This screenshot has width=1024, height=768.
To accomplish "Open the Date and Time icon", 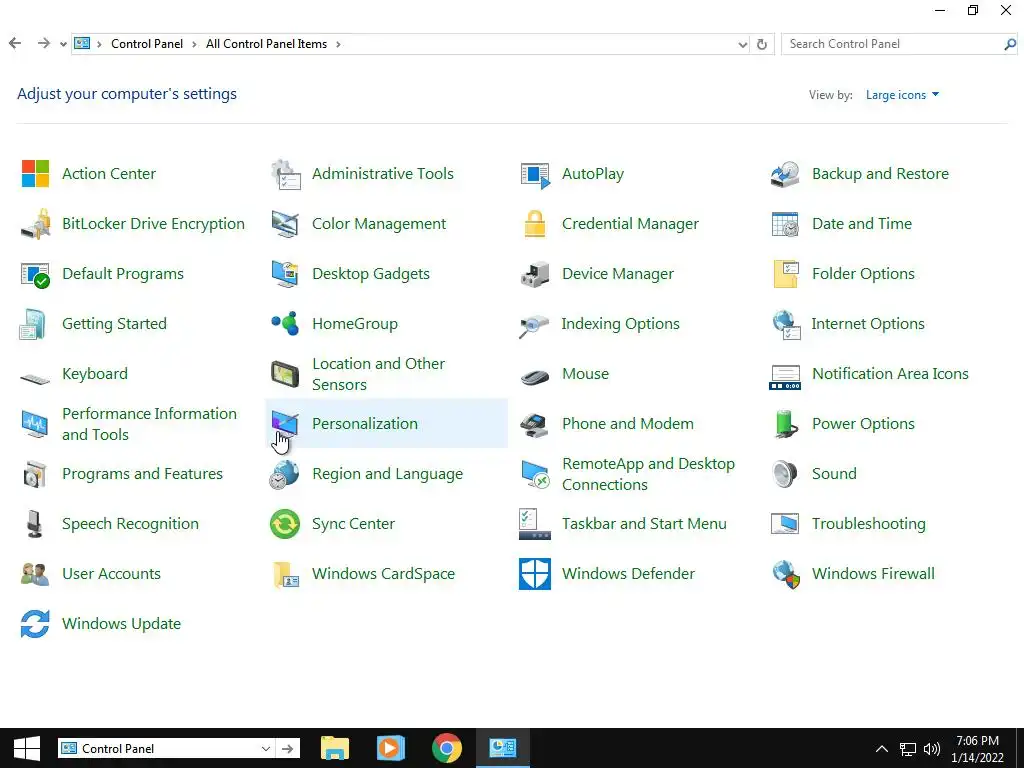I will click(x=785, y=224).
